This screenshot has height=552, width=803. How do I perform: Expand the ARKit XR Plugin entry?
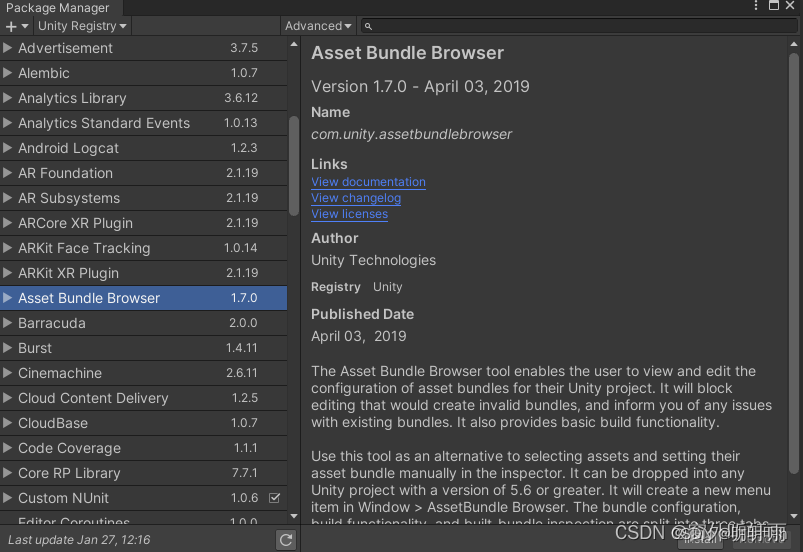7,273
